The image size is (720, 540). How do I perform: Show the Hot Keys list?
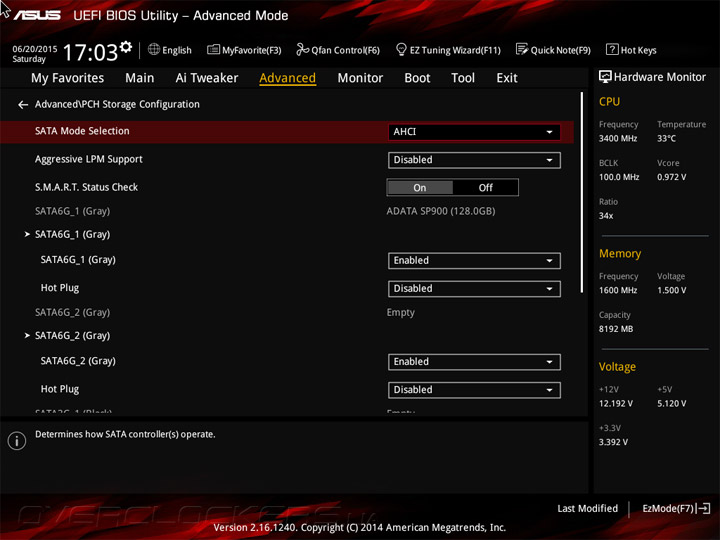(x=638, y=50)
